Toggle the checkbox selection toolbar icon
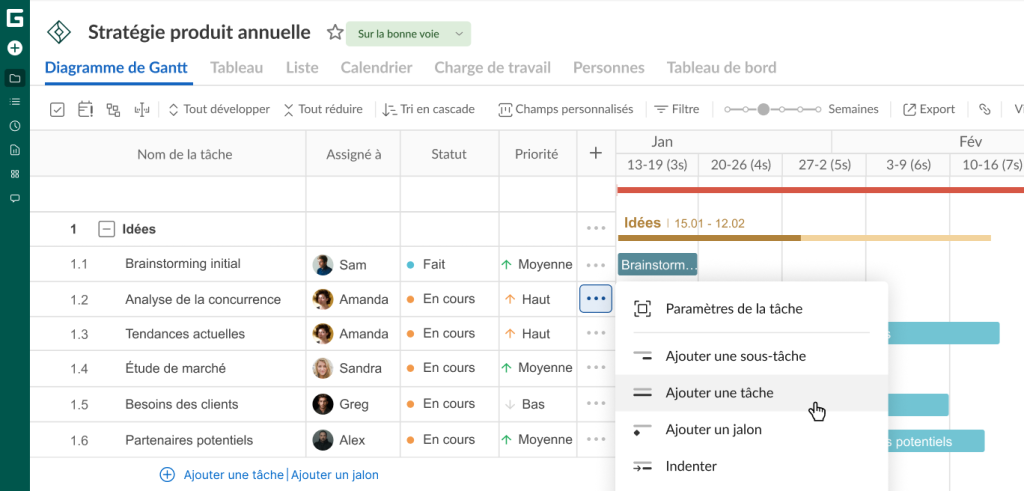The height and width of the screenshot is (491, 1024). click(x=57, y=110)
